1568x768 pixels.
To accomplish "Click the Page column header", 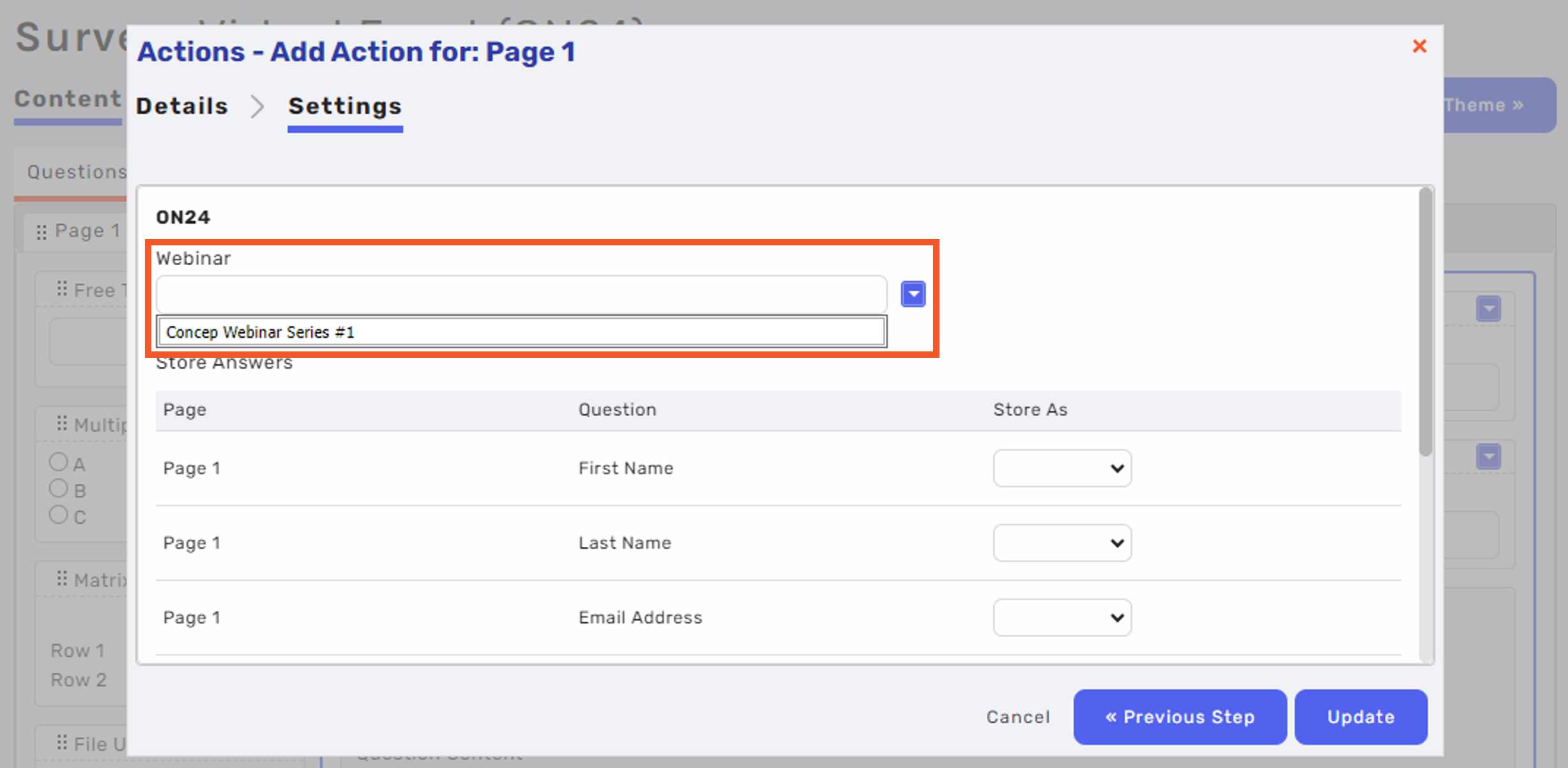I will point(185,410).
